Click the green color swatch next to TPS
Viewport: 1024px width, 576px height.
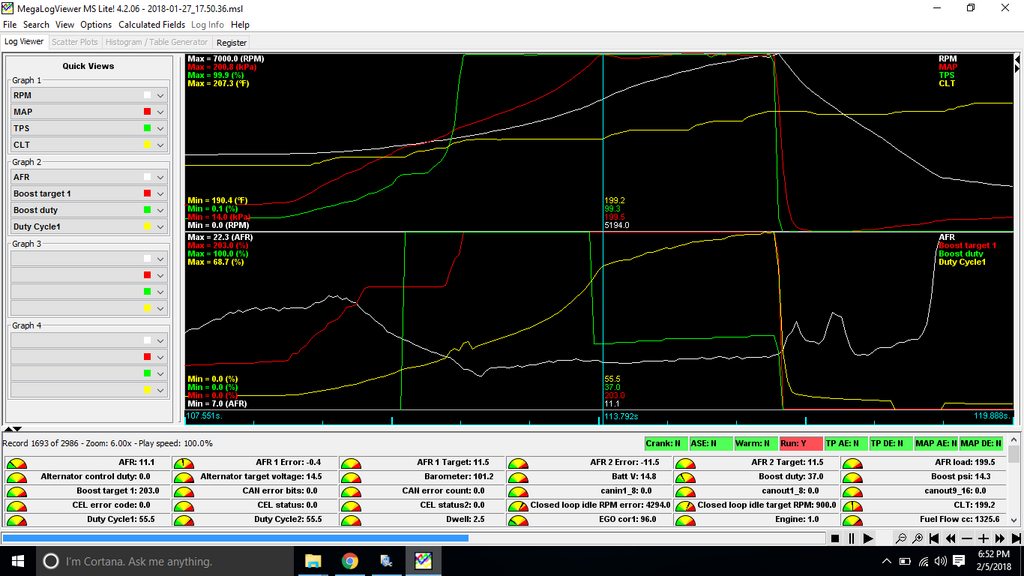[x=147, y=128]
